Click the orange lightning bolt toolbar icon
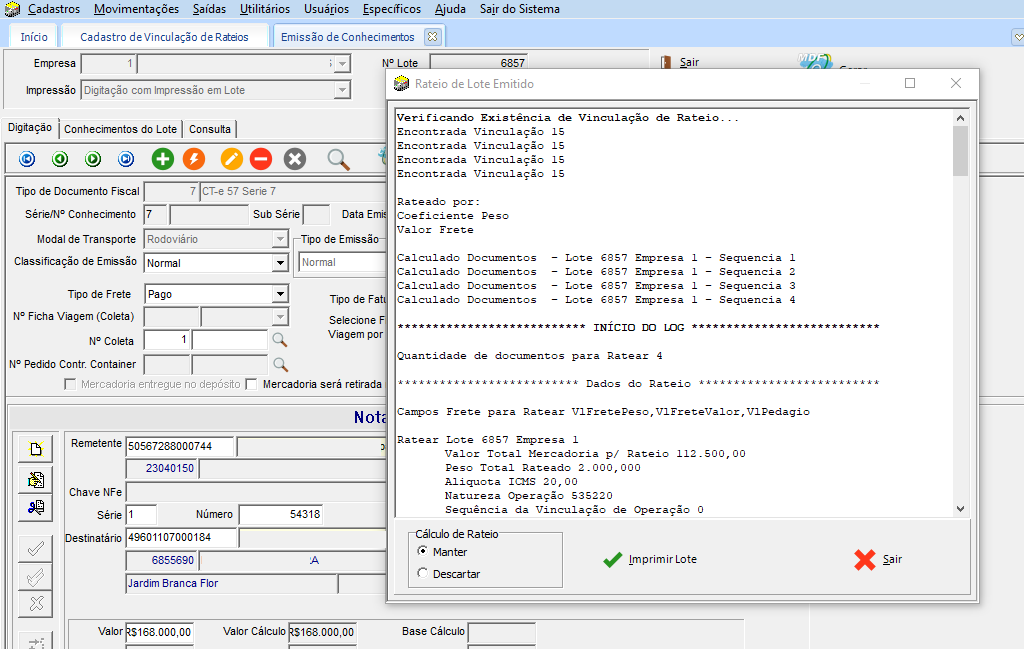Image resolution: width=1024 pixels, height=649 pixels. click(x=194, y=159)
